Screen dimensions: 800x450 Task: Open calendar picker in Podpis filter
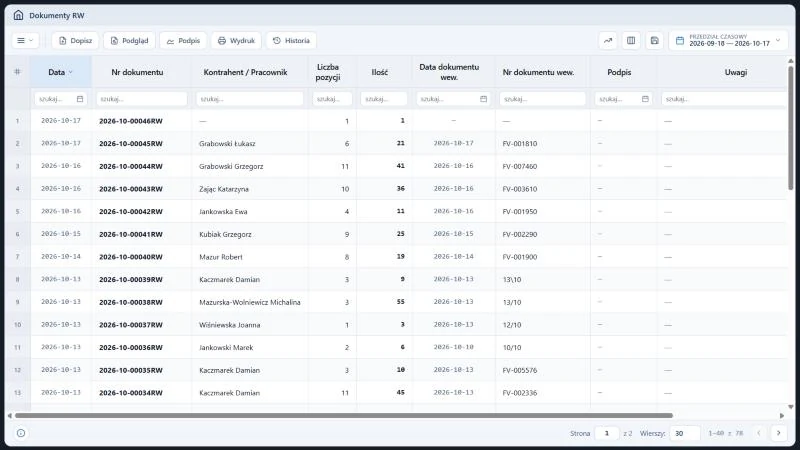[x=645, y=99]
